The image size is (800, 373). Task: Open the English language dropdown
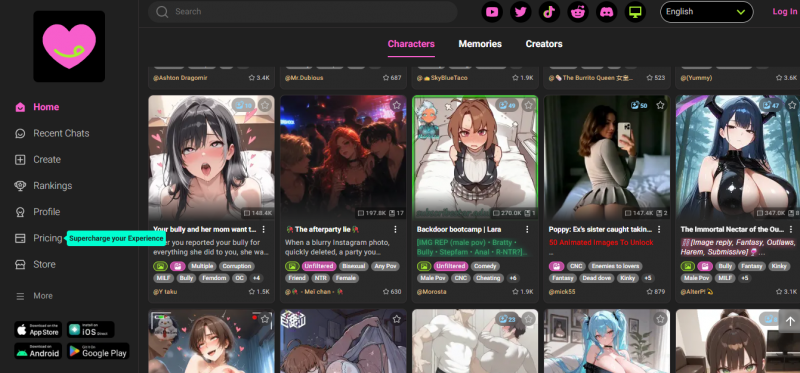[x=707, y=12]
